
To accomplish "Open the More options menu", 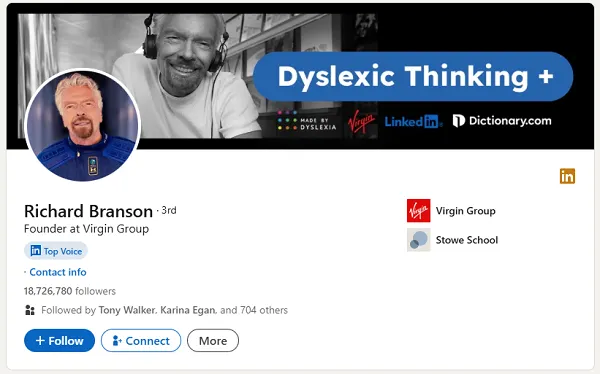I will 213,340.
